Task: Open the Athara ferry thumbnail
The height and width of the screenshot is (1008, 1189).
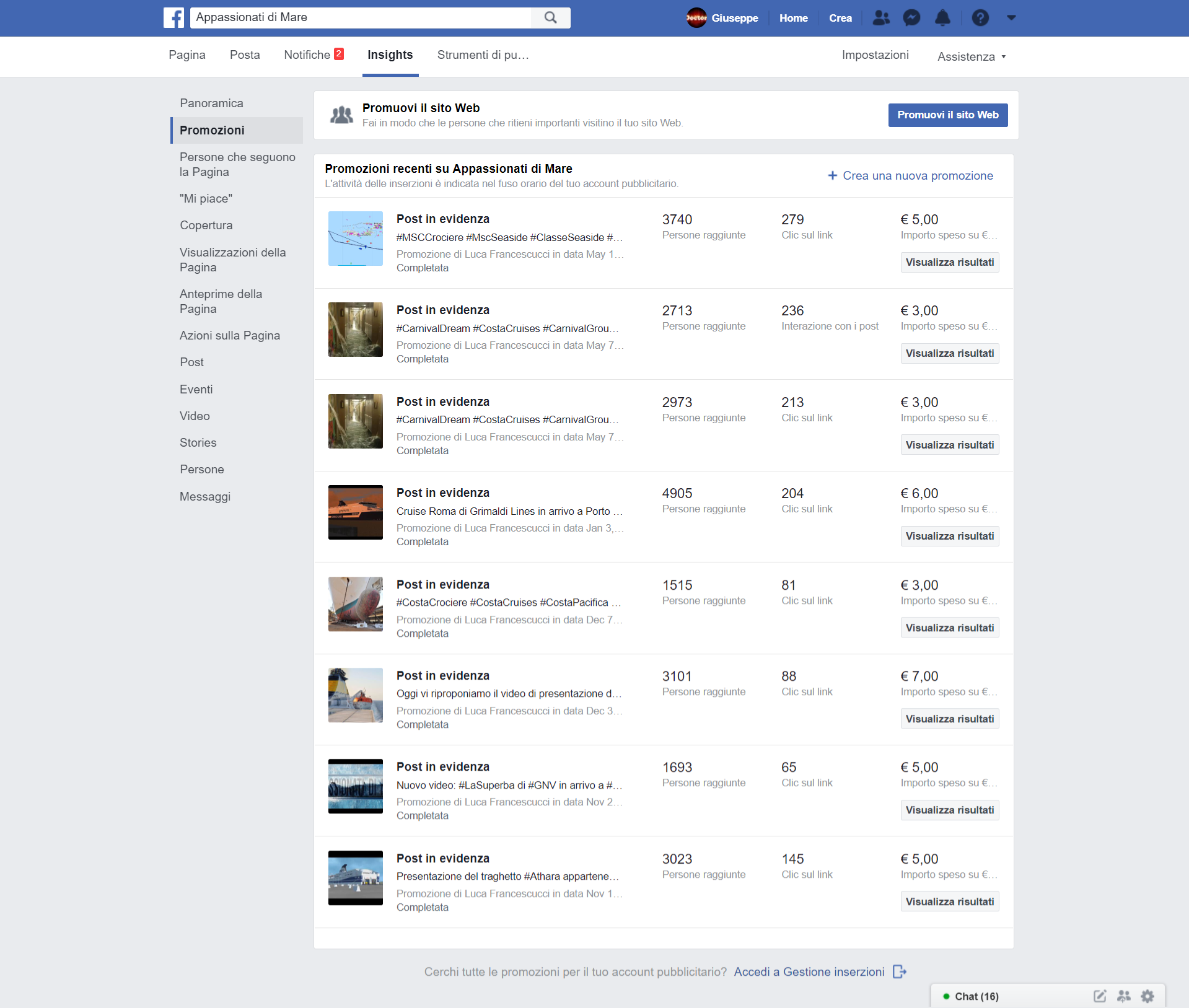Action: coord(355,878)
